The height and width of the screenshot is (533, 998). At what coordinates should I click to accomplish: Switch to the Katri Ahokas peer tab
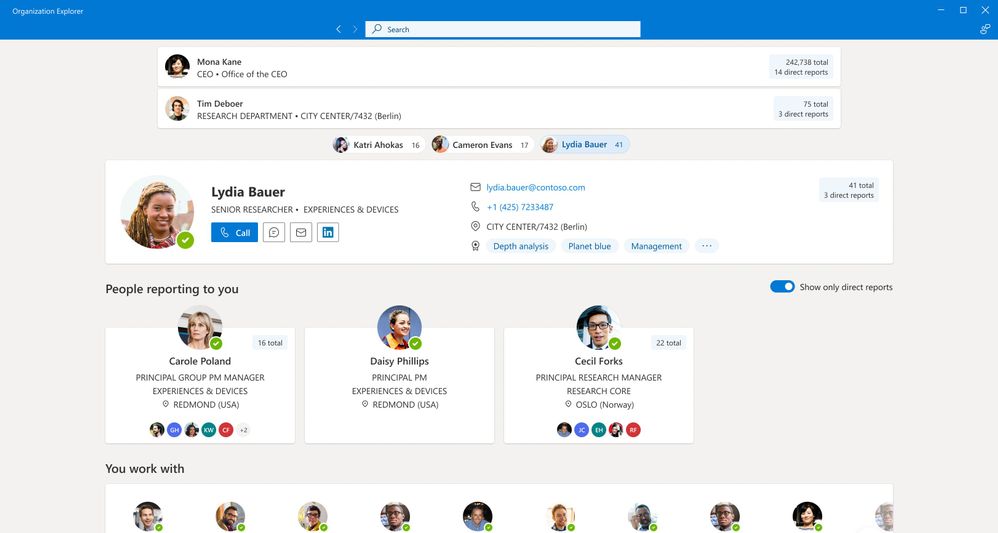tap(378, 145)
